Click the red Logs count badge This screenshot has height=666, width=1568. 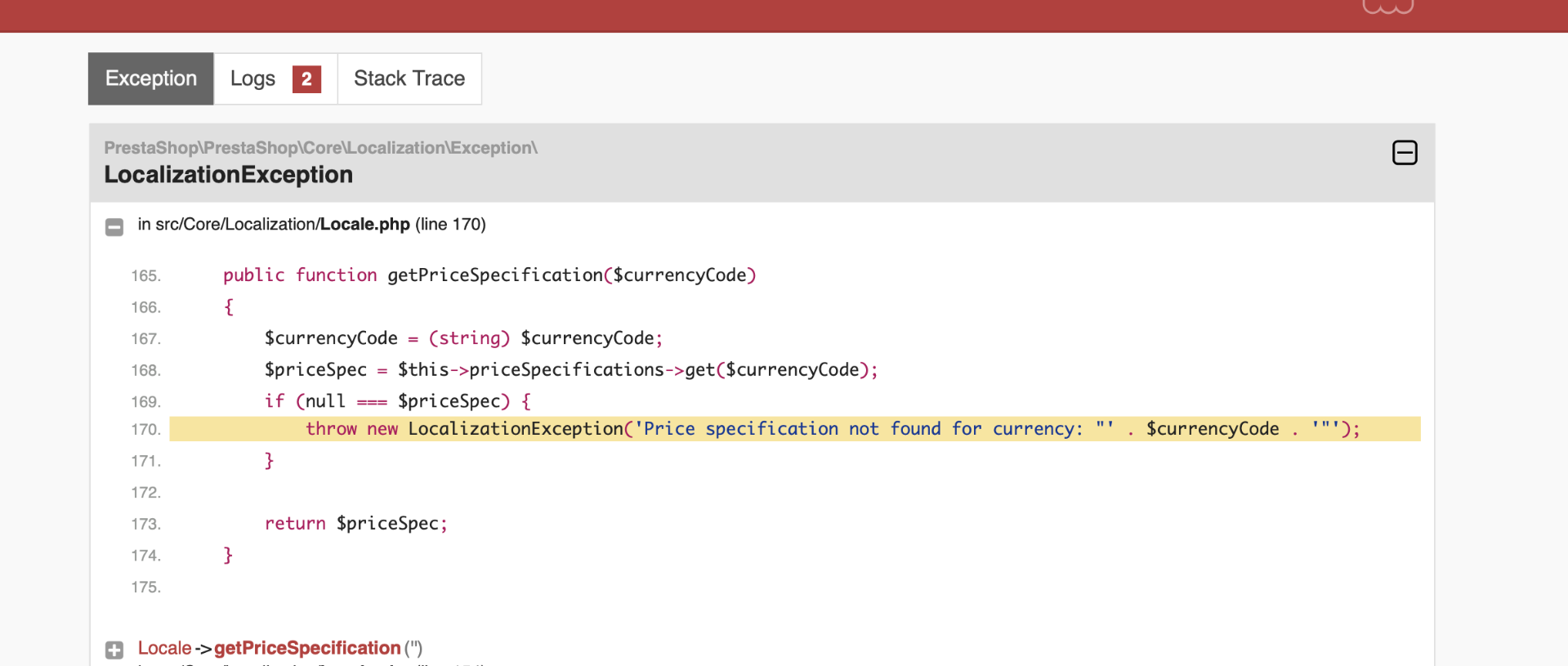pos(306,79)
